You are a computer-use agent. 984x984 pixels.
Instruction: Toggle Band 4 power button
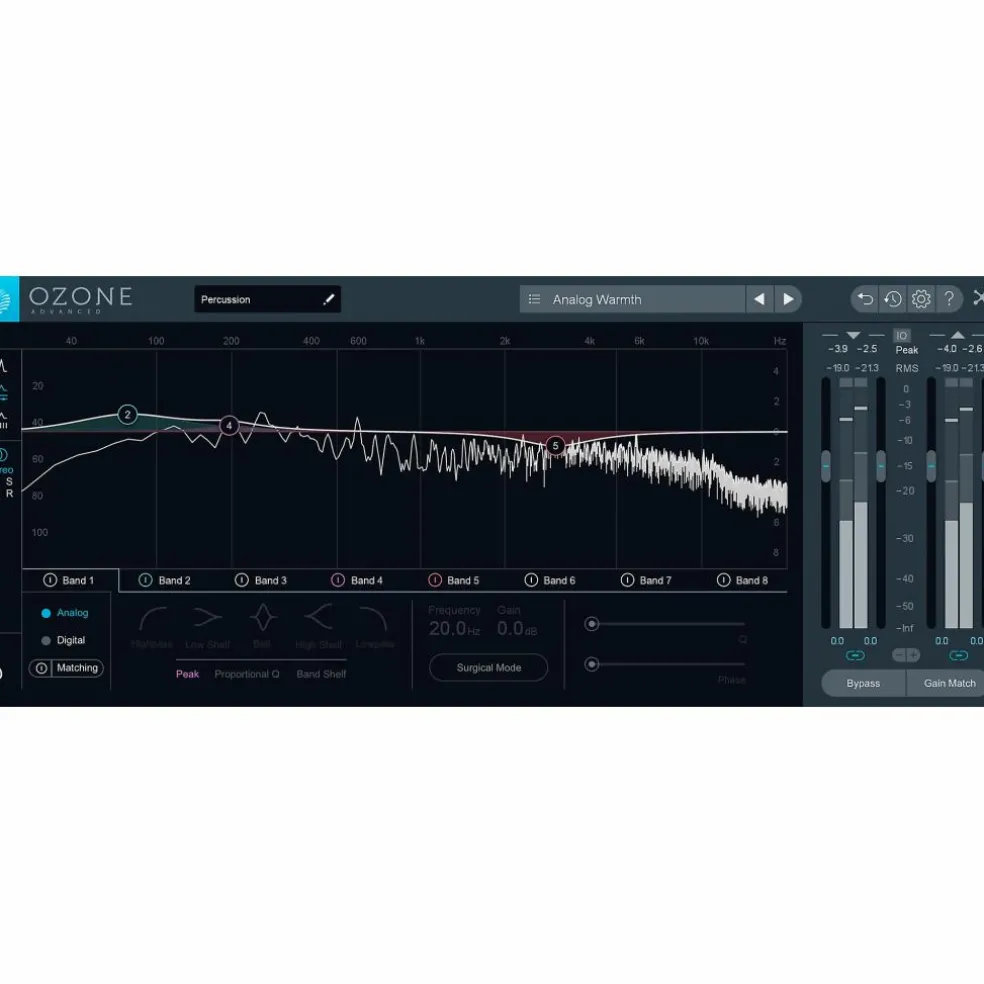click(338, 580)
